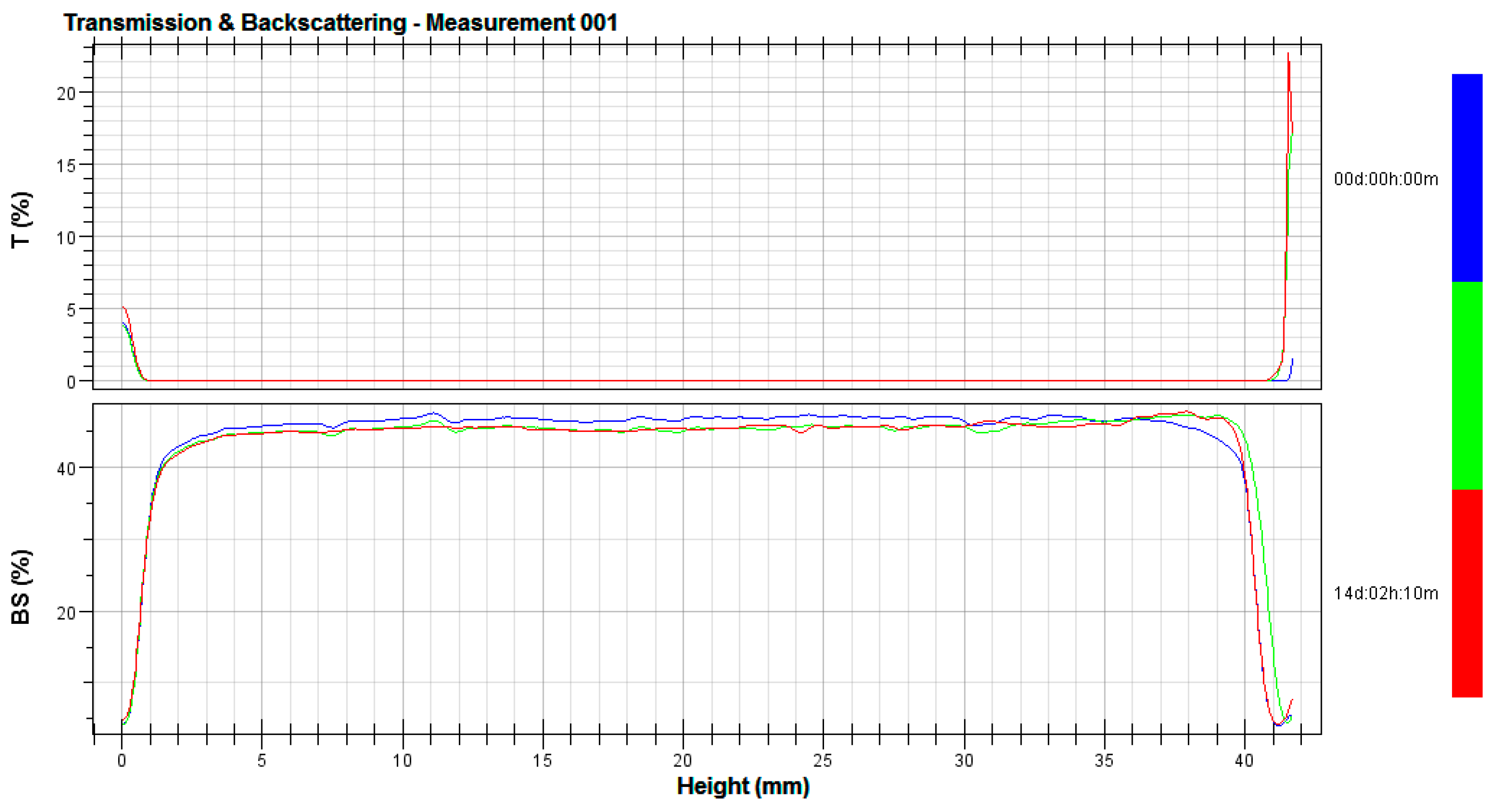Image resolution: width=1497 pixels, height=812 pixels.
Task: Click the 20 tick label on BS axis
Action: 66,613
